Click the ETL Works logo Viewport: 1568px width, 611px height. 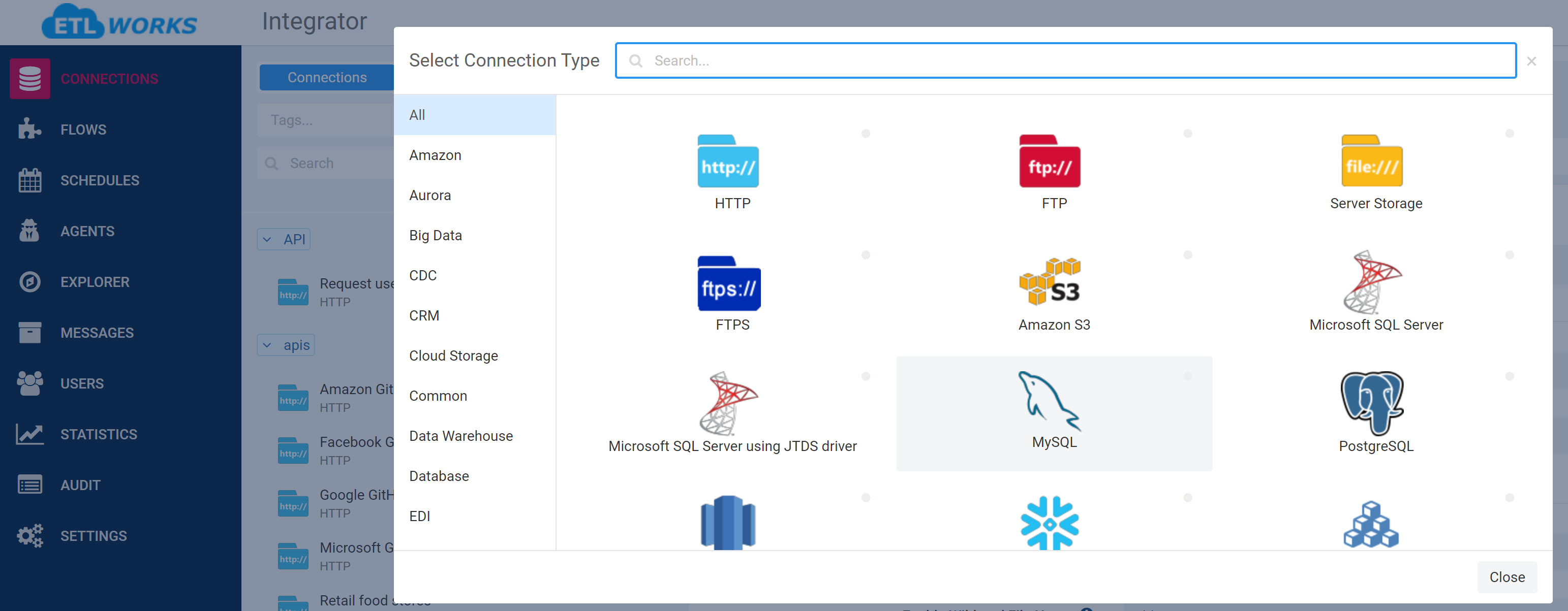119,21
